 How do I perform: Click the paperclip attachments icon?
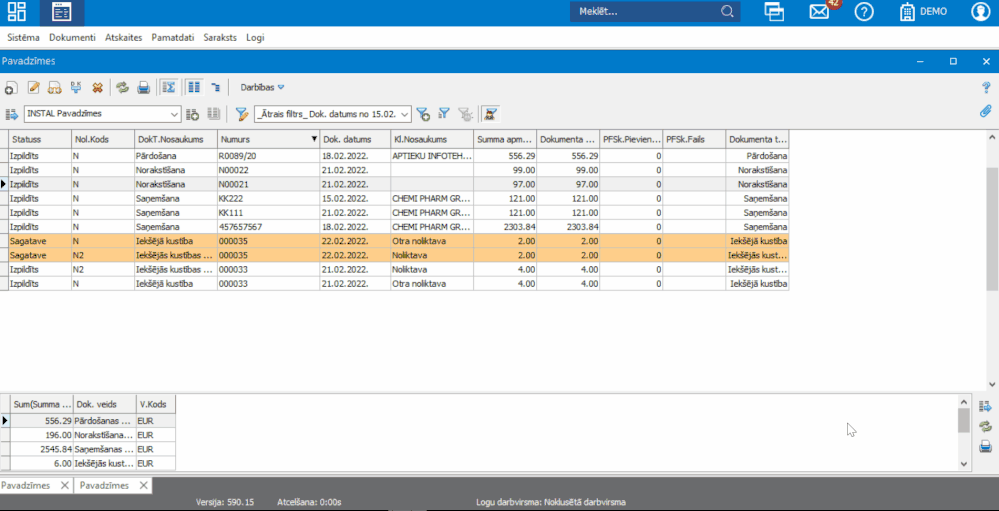click(985, 112)
